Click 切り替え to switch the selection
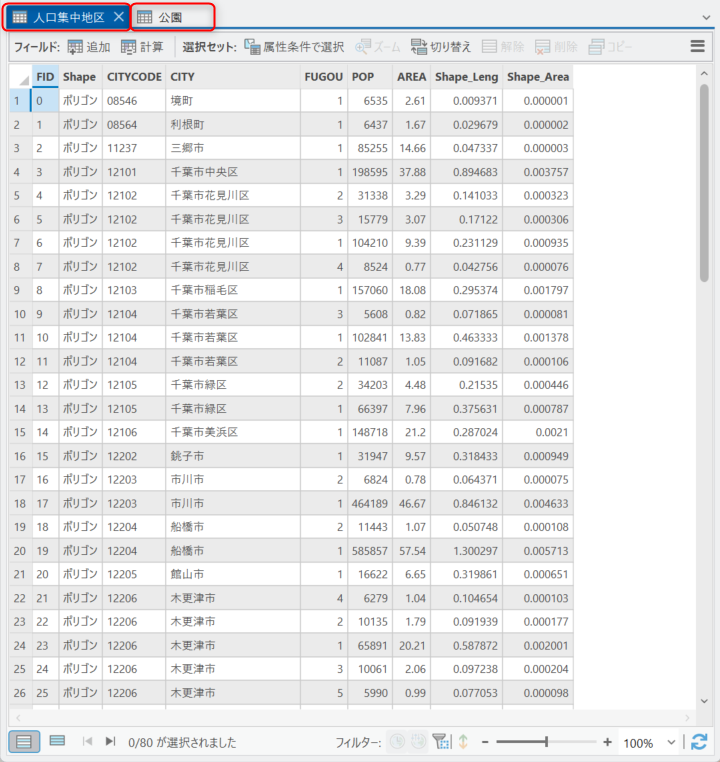 (x=440, y=47)
